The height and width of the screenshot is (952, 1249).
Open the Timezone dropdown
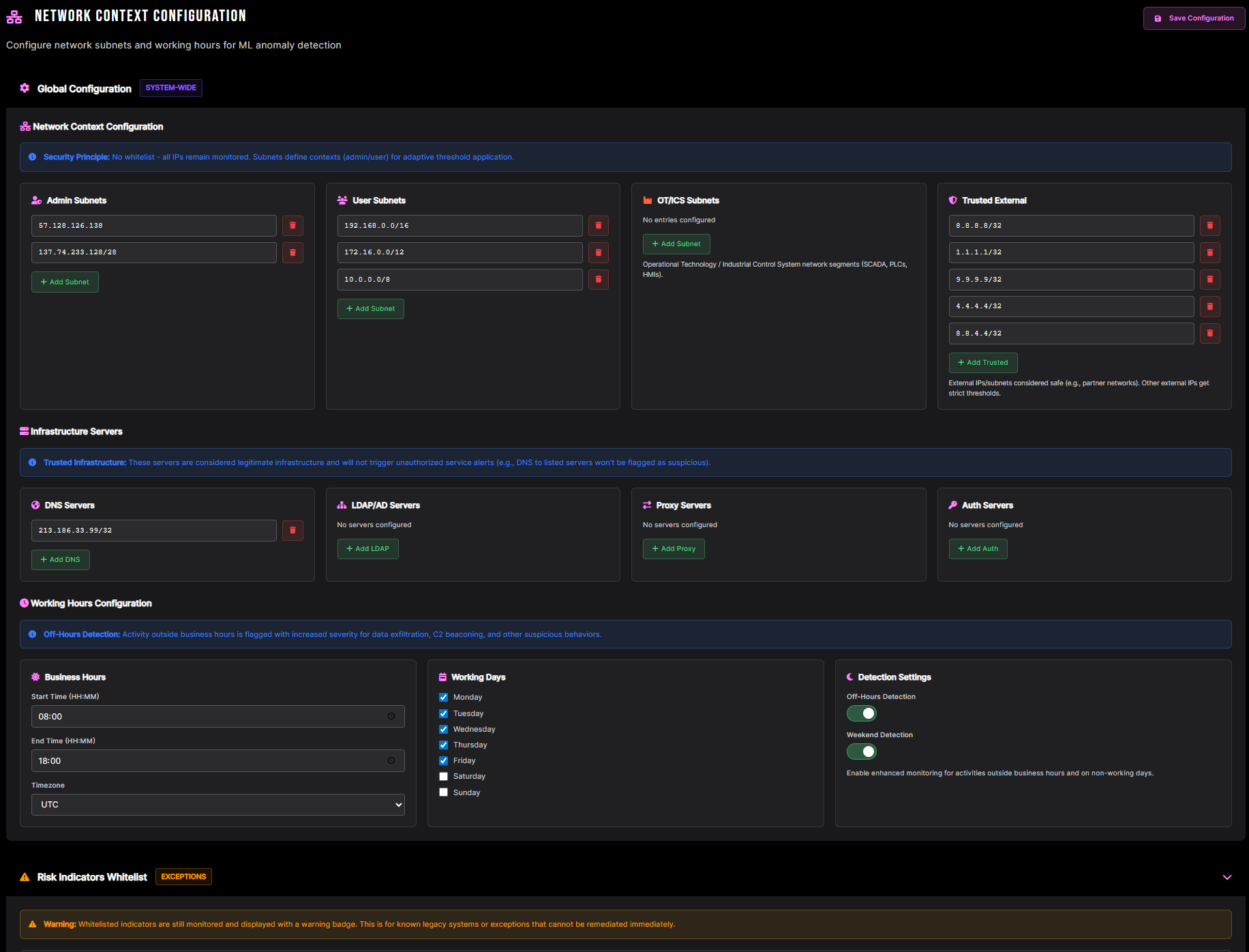coord(217,804)
